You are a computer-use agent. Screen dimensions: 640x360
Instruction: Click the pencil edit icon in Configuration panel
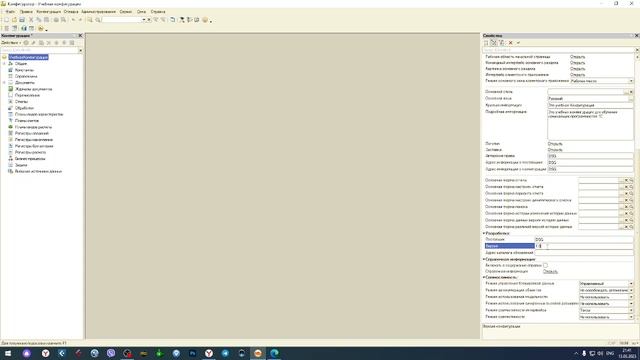click(x=34, y=42)
